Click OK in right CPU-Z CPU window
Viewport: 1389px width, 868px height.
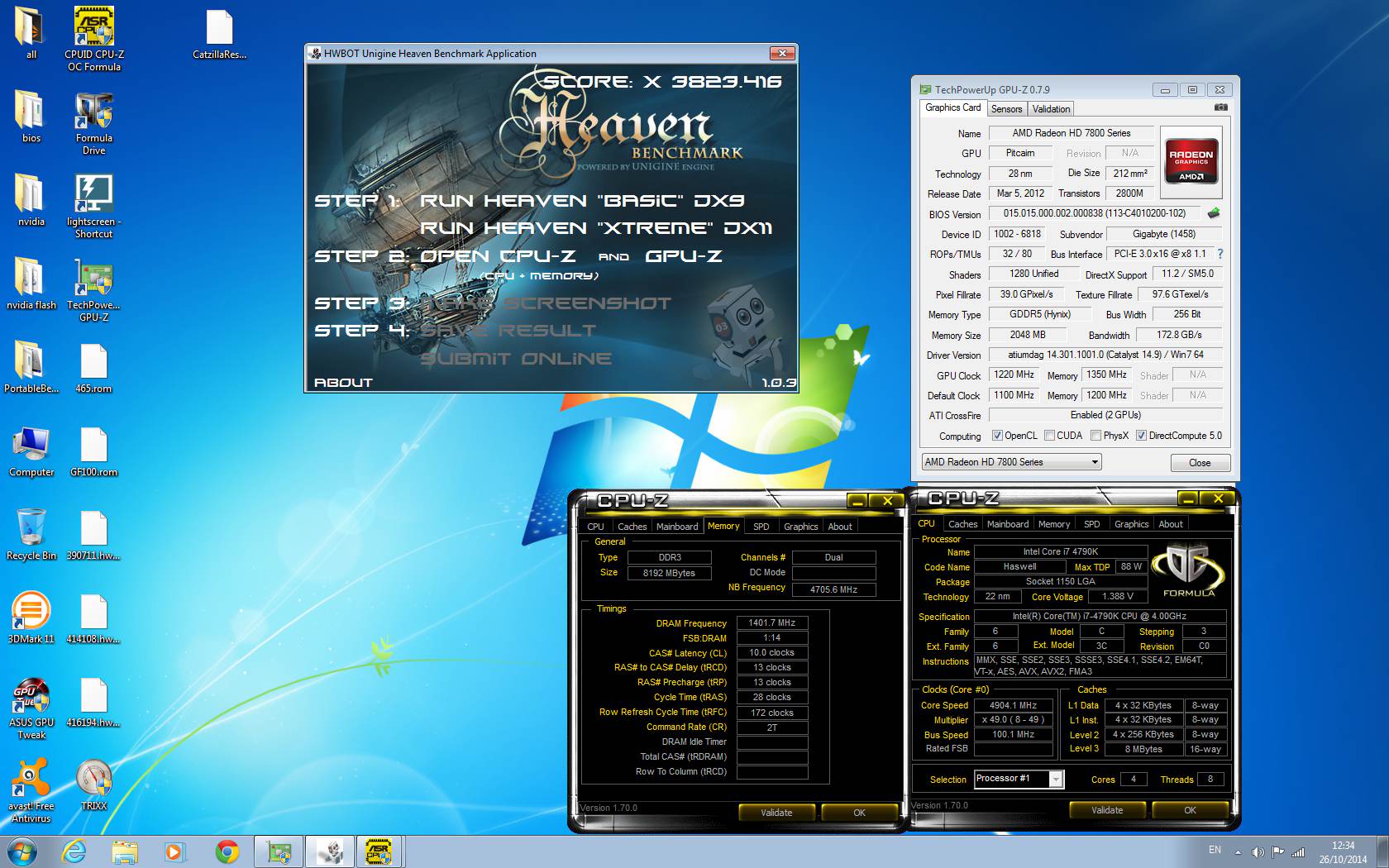1190,810
